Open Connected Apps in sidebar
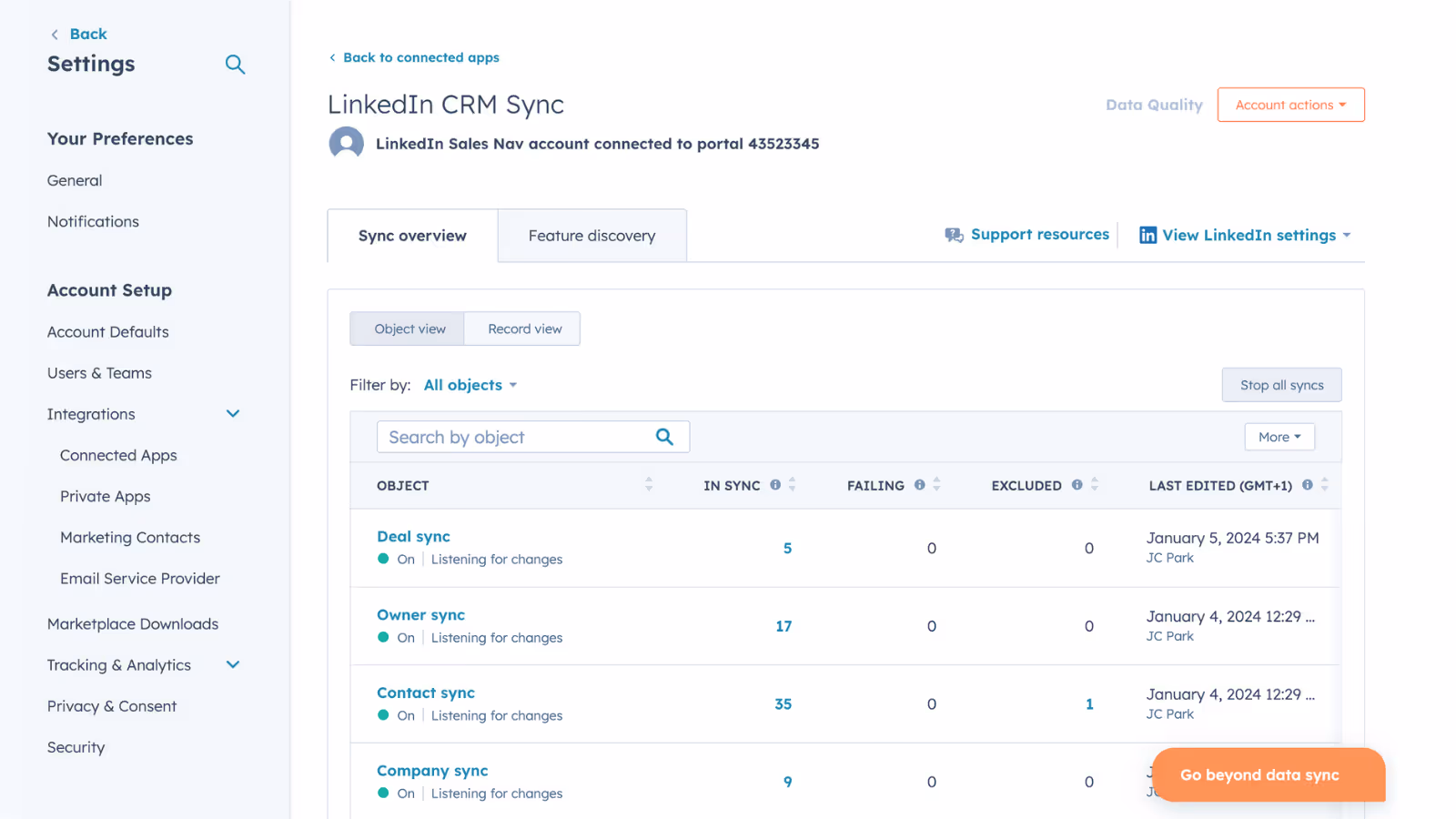The image size is (1456, 819). 118,455
